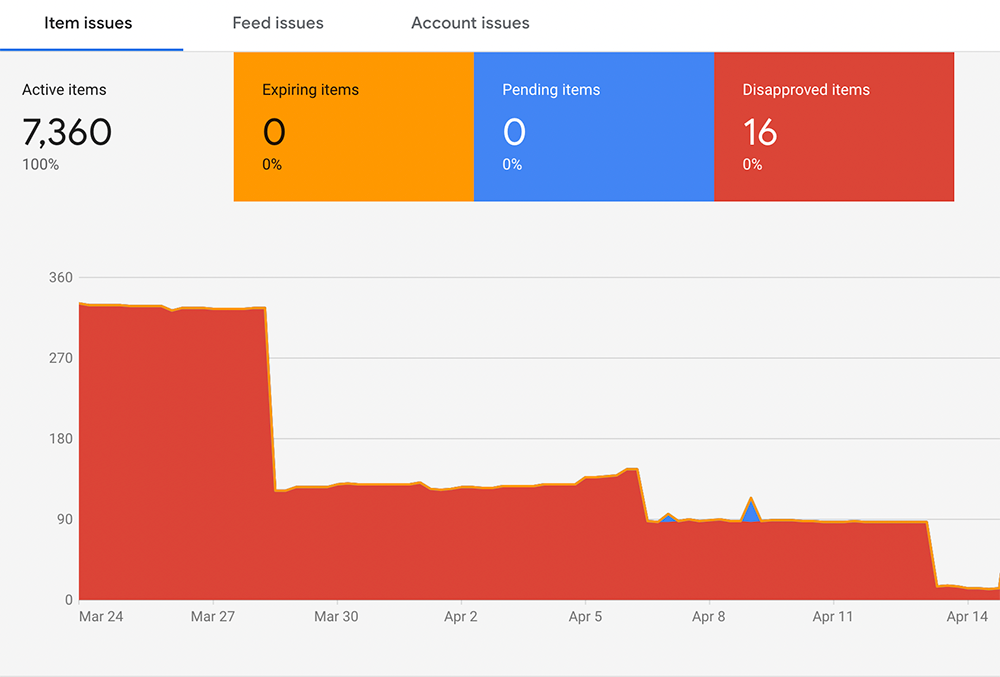Image resolution: width=1000 pixels, height=677 pixels.
Task: Click the 270 y-axis label
Action: pos(61,358)
